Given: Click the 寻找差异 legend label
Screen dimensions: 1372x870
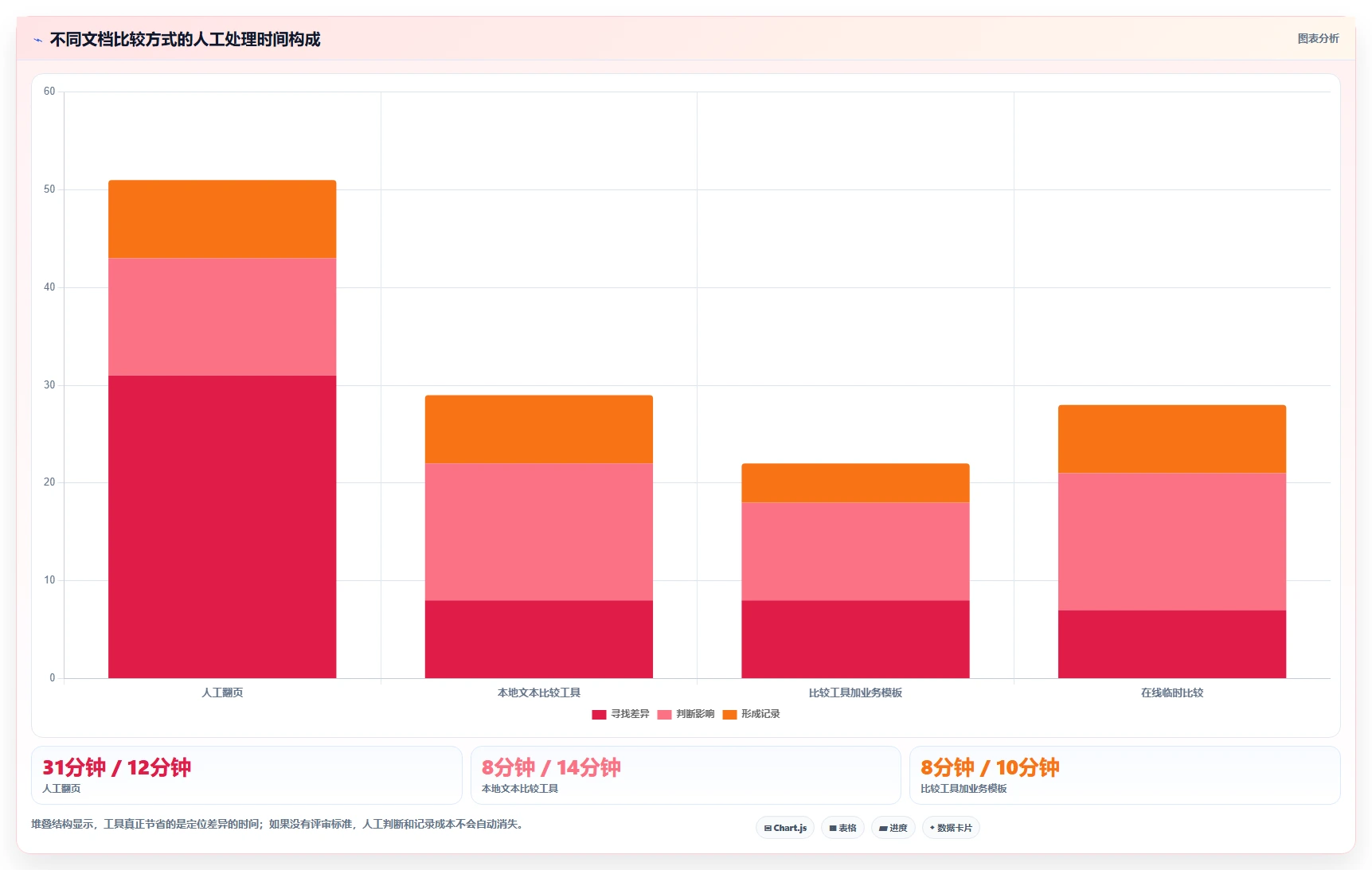Looking at the screenshot, I should coord(630,714).
